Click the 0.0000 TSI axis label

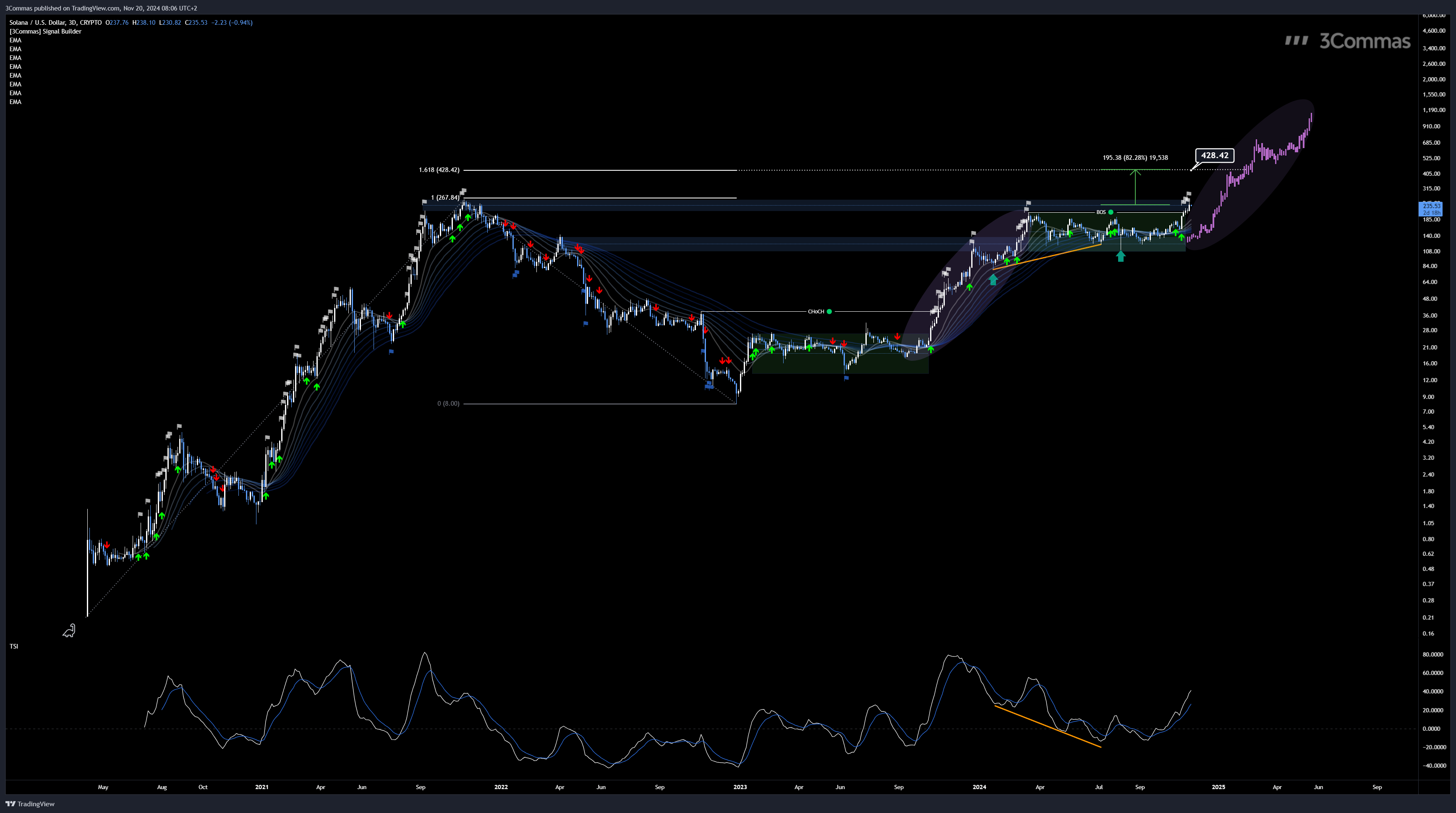[1432, 729]
